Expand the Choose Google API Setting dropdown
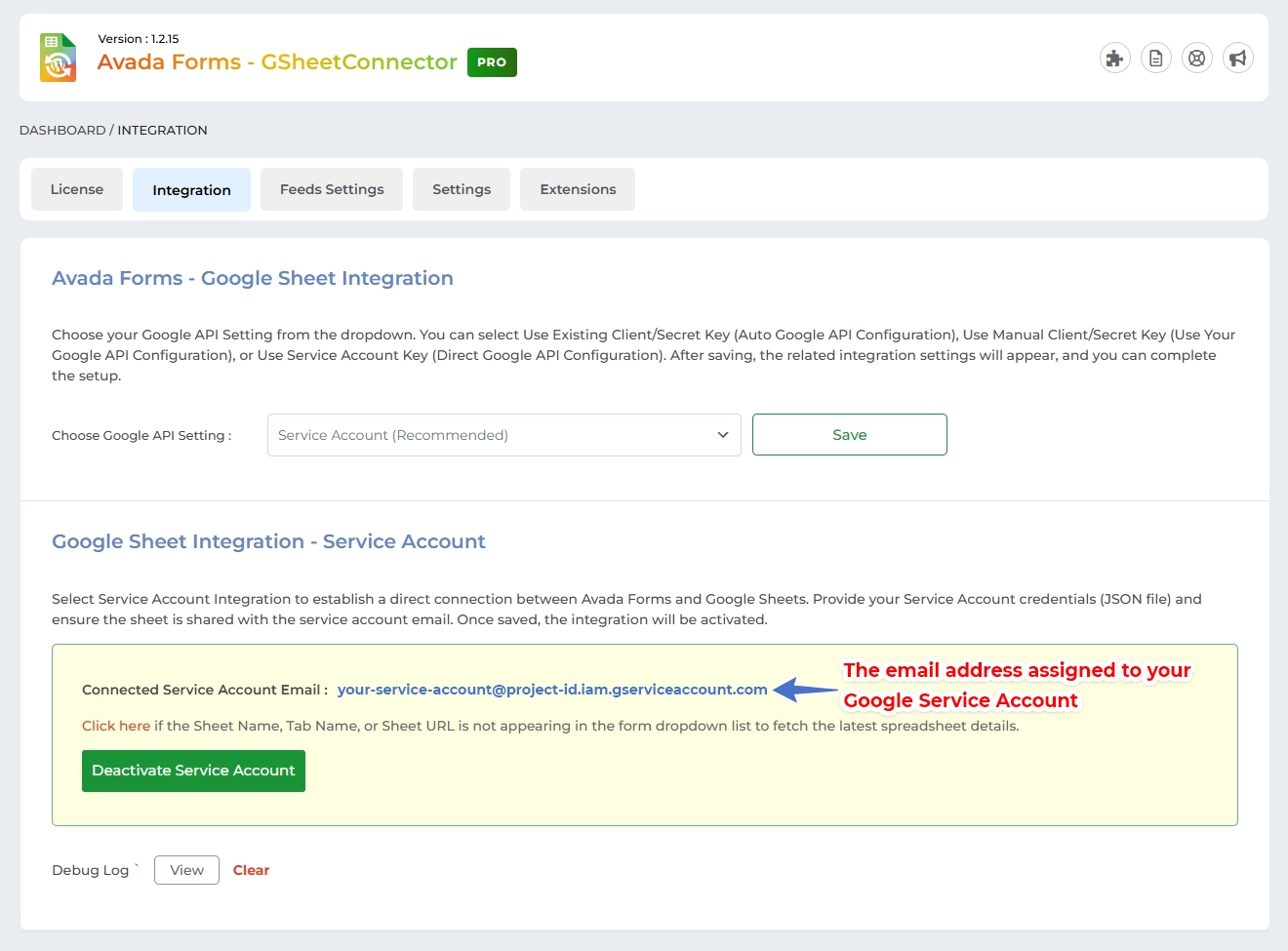Screen dimensions: 1288x951 (x=503, y=435)
